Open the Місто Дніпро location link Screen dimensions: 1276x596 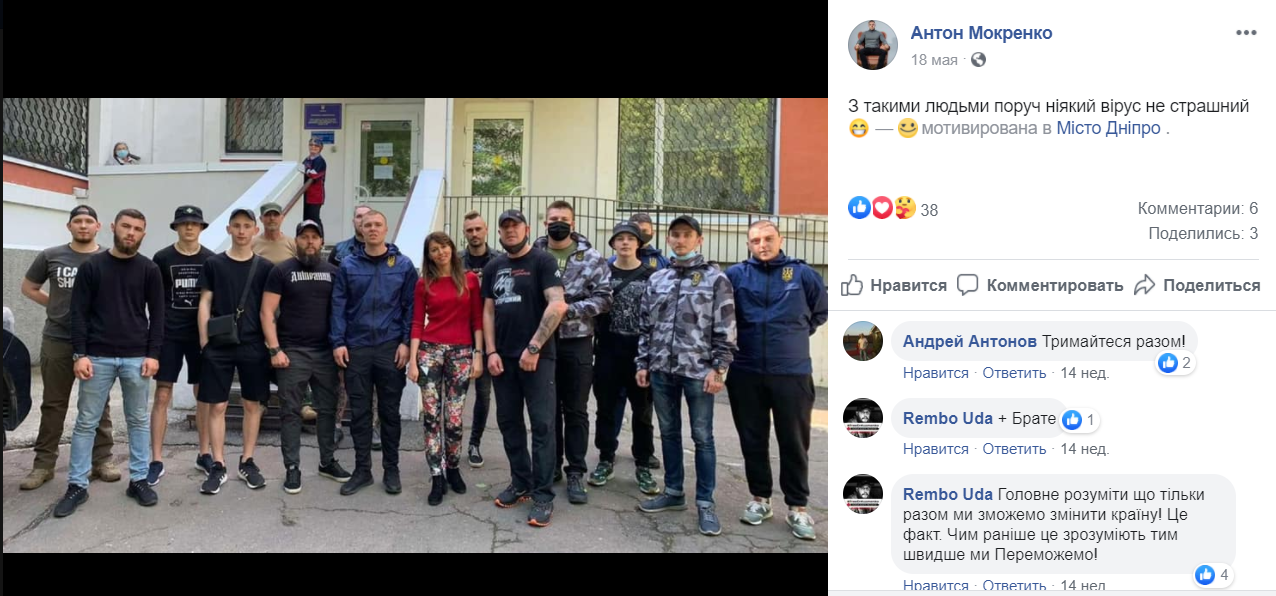pyautogui.click(x=1108, y=128)
